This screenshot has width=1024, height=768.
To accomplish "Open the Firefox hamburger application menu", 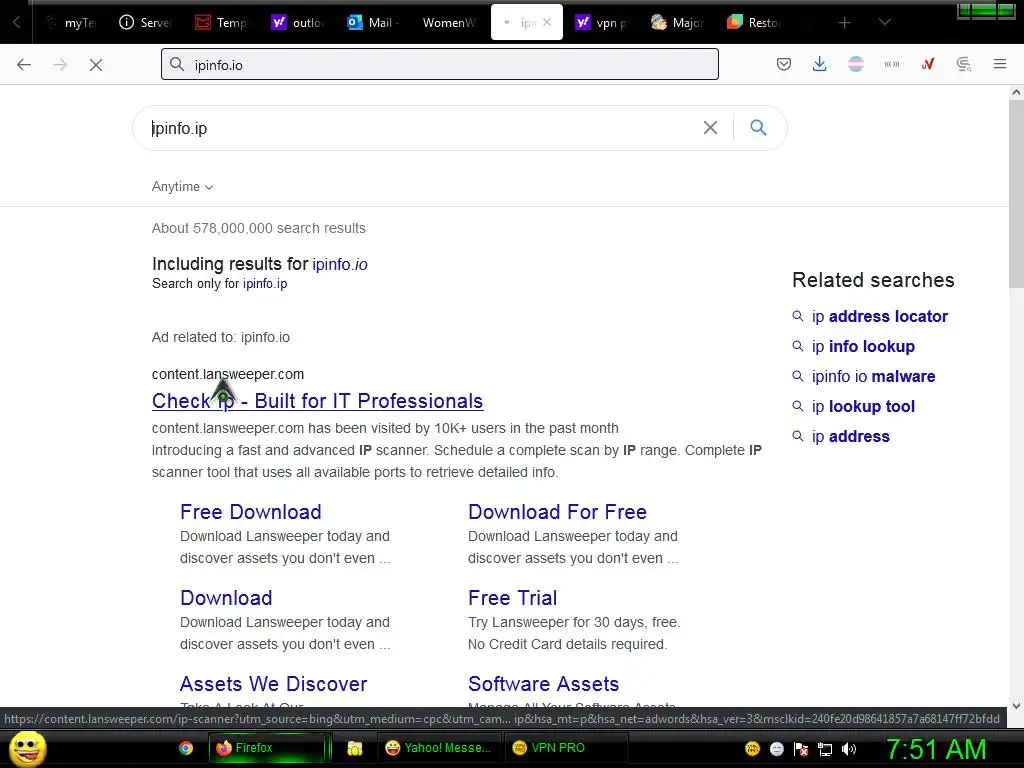I will pos(1000,64).
